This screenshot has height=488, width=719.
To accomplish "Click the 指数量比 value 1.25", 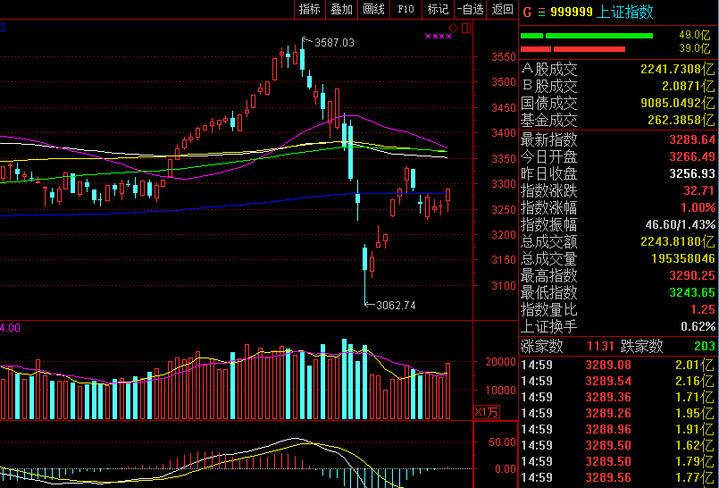I will click(x=703, y=310).
